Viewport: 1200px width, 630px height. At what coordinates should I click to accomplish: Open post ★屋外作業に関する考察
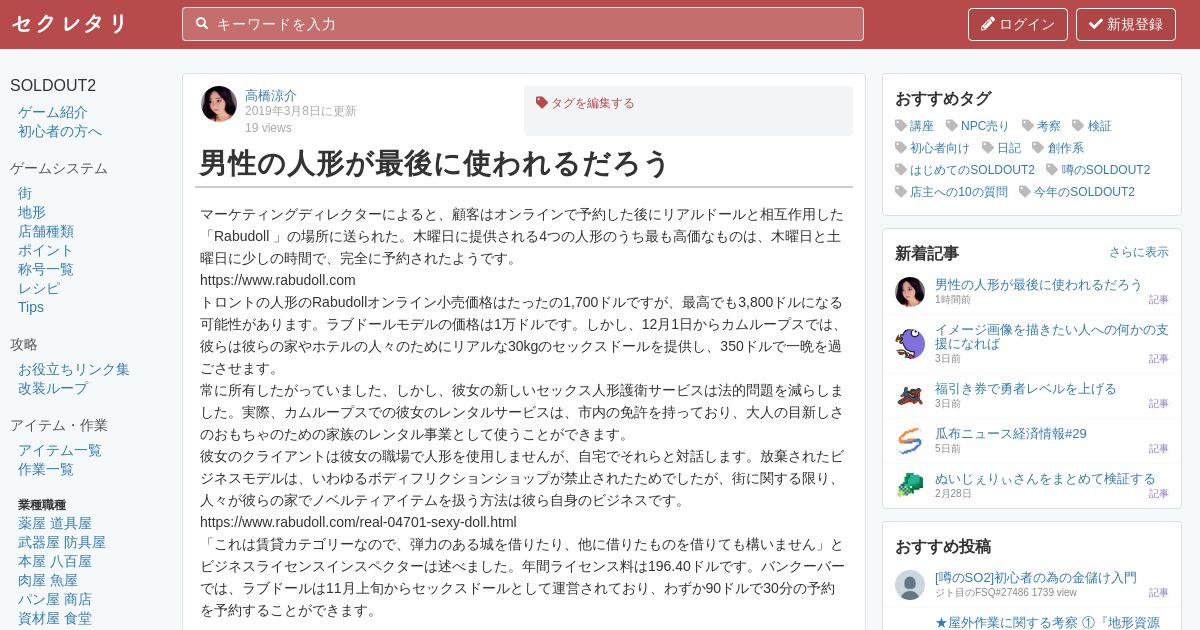point(1047,622)
